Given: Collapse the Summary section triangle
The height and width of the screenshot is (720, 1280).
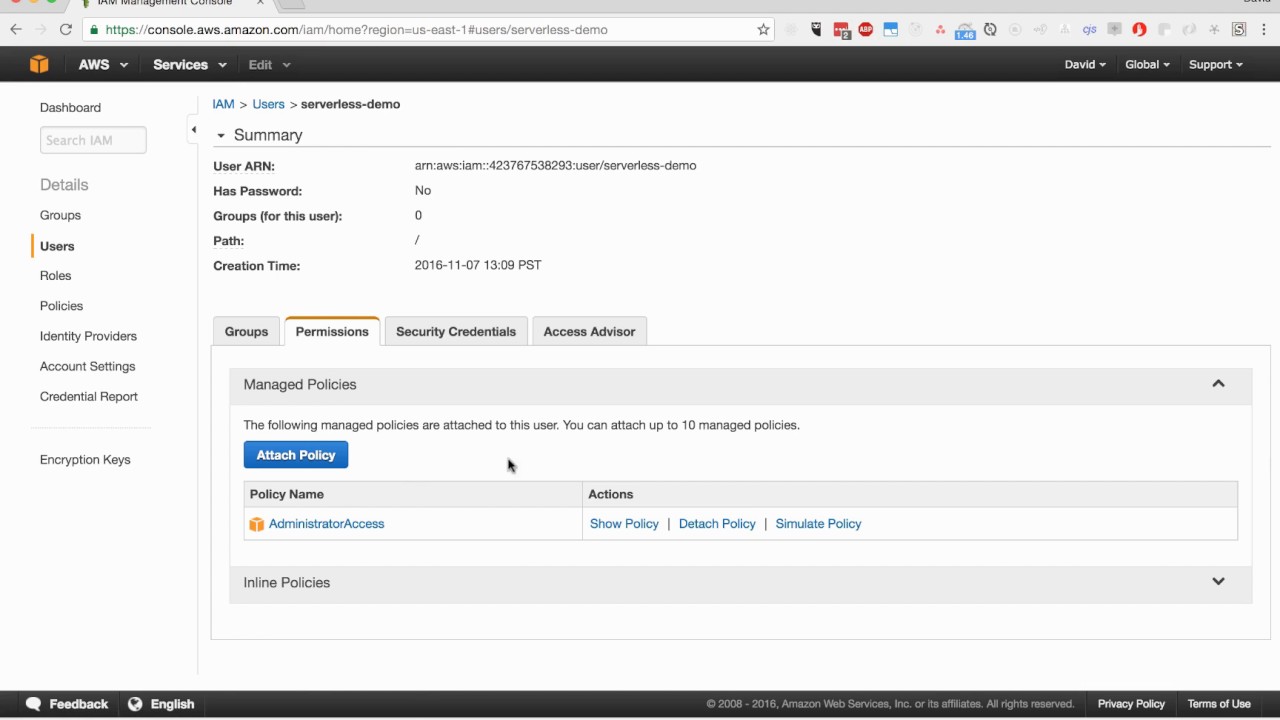Looking at the screenshot, I should (x=220, y=135).
